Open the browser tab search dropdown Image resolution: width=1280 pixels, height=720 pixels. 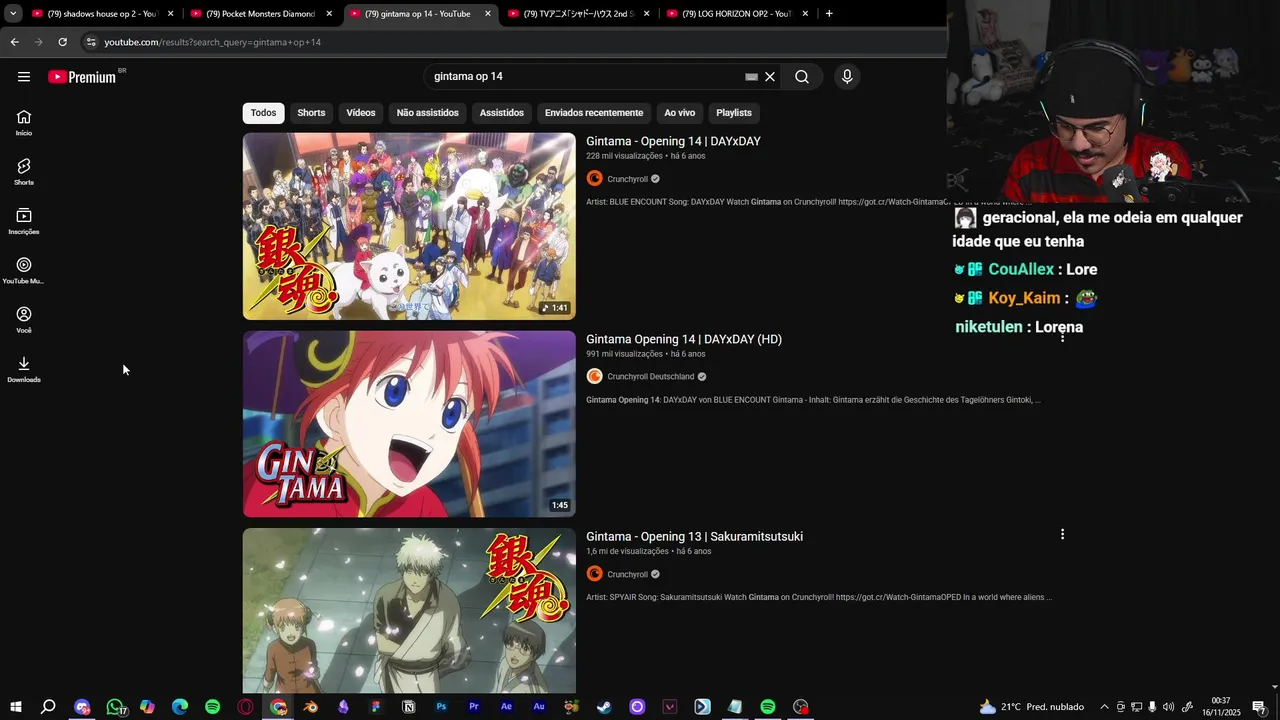13,14
